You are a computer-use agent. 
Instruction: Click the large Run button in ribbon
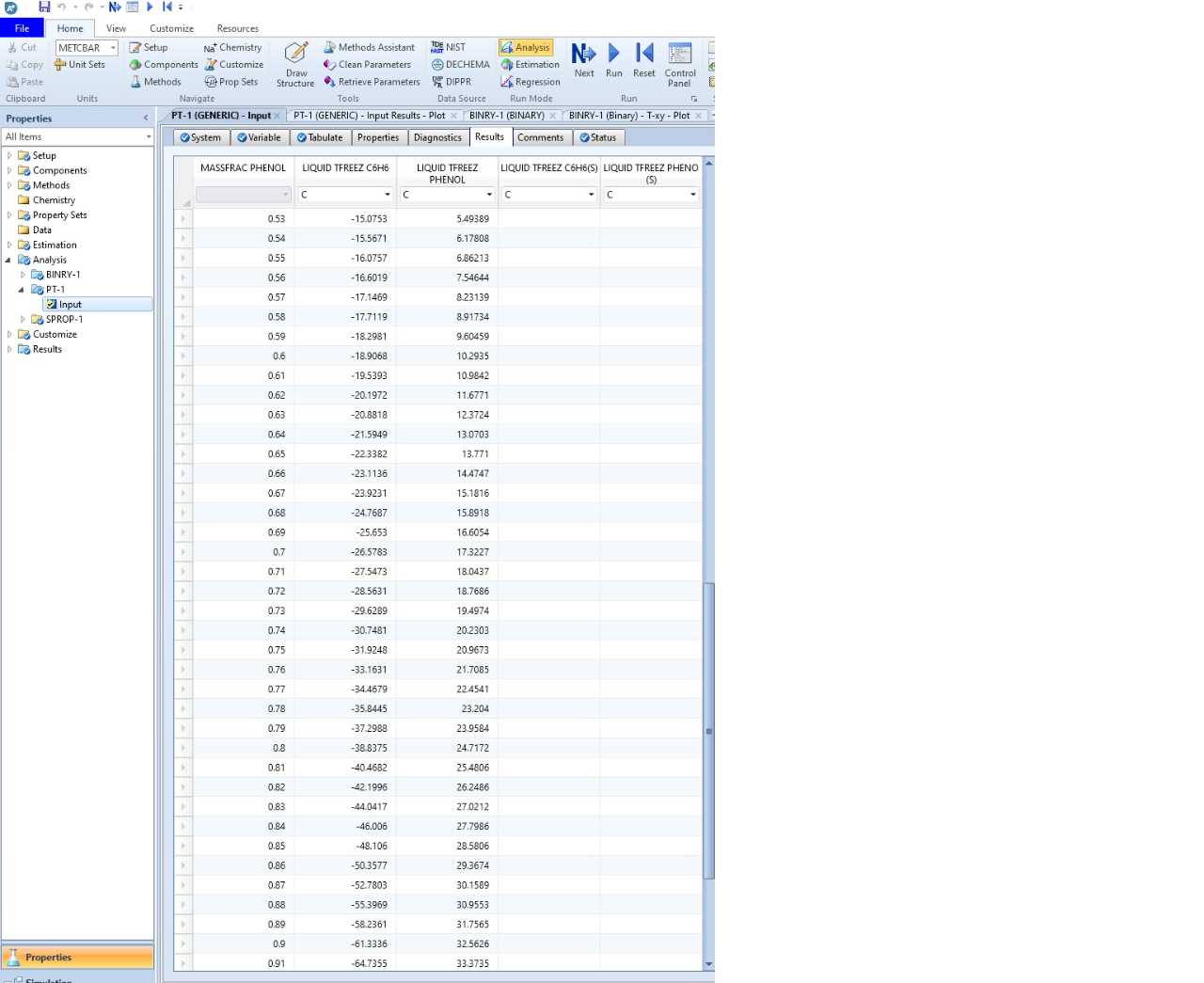point(614,60)
